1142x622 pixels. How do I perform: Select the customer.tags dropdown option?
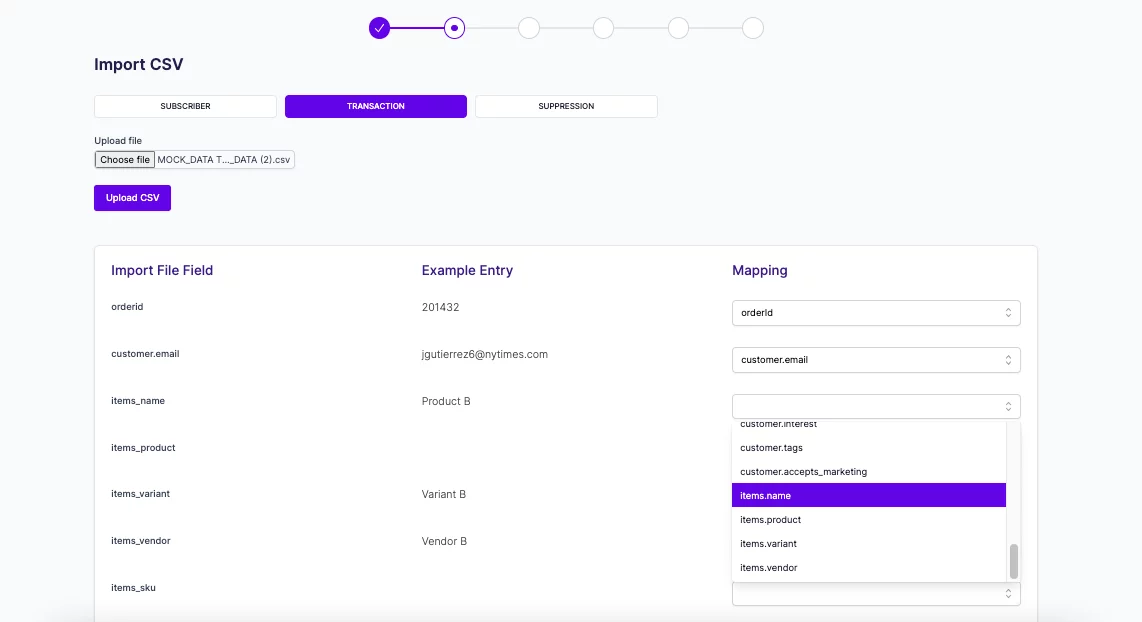click(868, 447)
